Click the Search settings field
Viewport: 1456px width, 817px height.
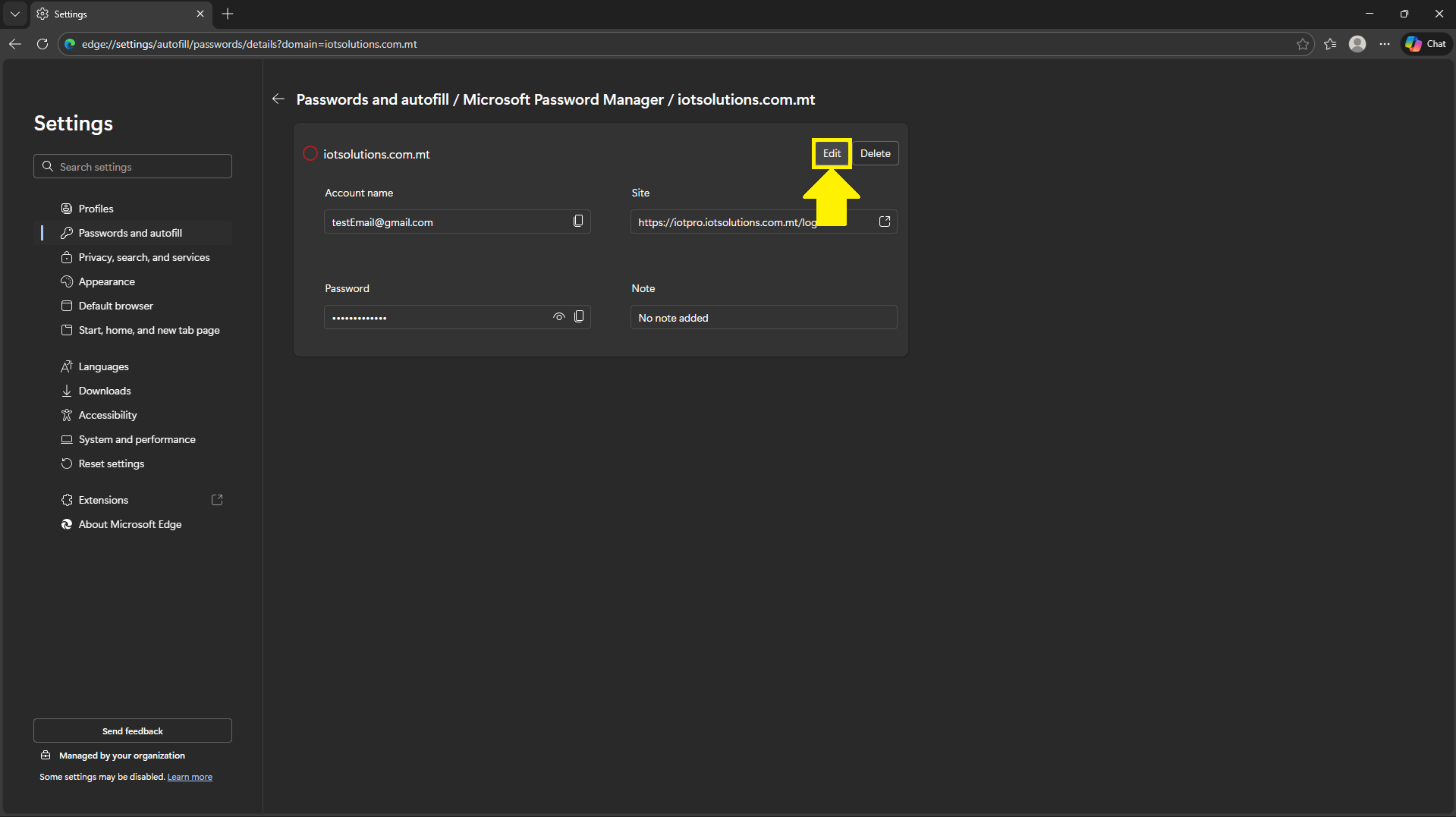point(133,166)
